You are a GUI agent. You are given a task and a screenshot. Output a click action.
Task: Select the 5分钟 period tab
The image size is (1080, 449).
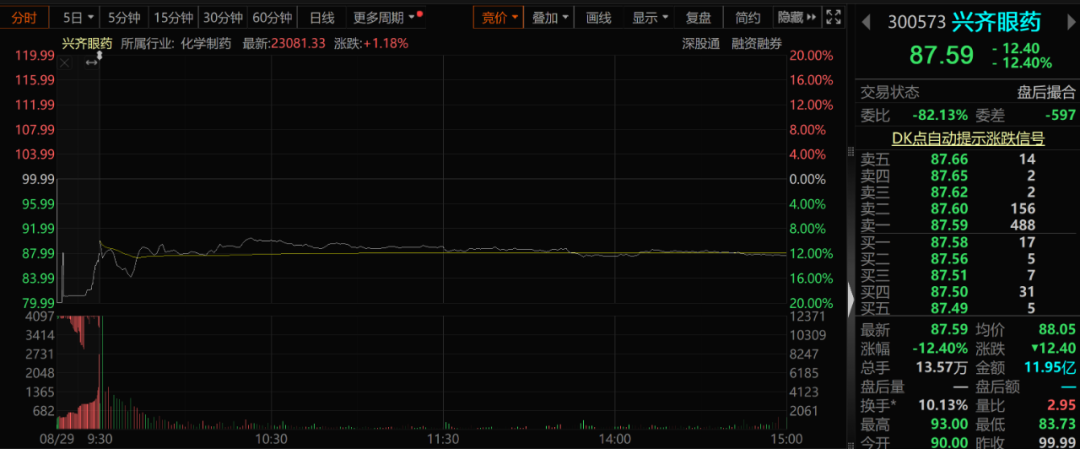pos(123,18)
